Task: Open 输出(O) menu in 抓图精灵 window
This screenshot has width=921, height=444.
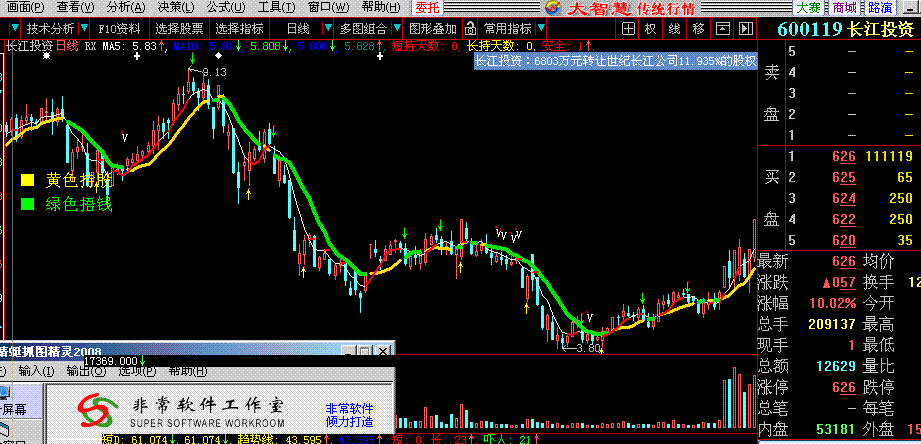Action: pyautogui.click(x=86, y=371)
